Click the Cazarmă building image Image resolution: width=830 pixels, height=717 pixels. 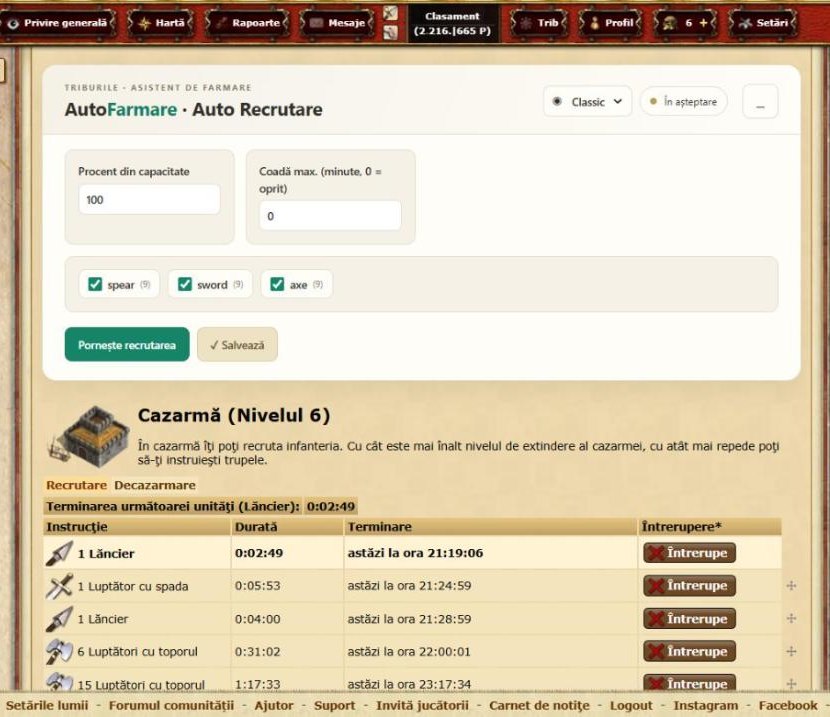point(89,437)
